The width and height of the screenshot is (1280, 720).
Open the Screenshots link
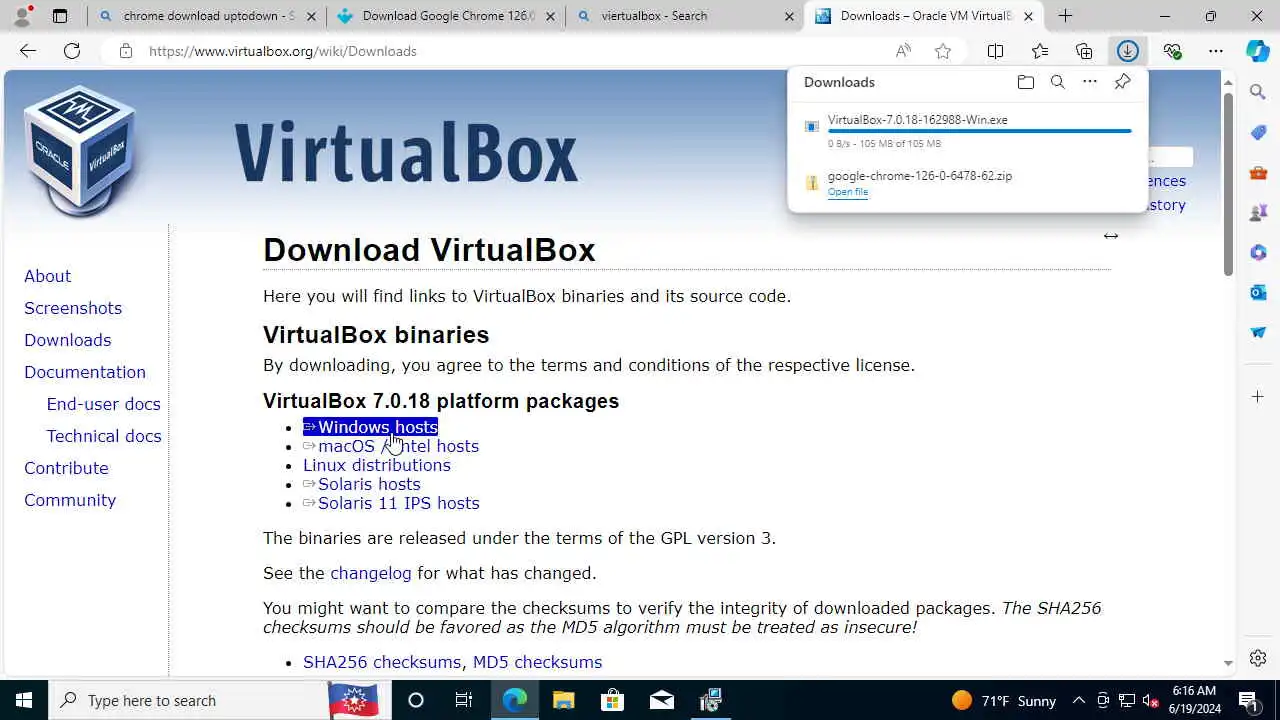[73, 308]
